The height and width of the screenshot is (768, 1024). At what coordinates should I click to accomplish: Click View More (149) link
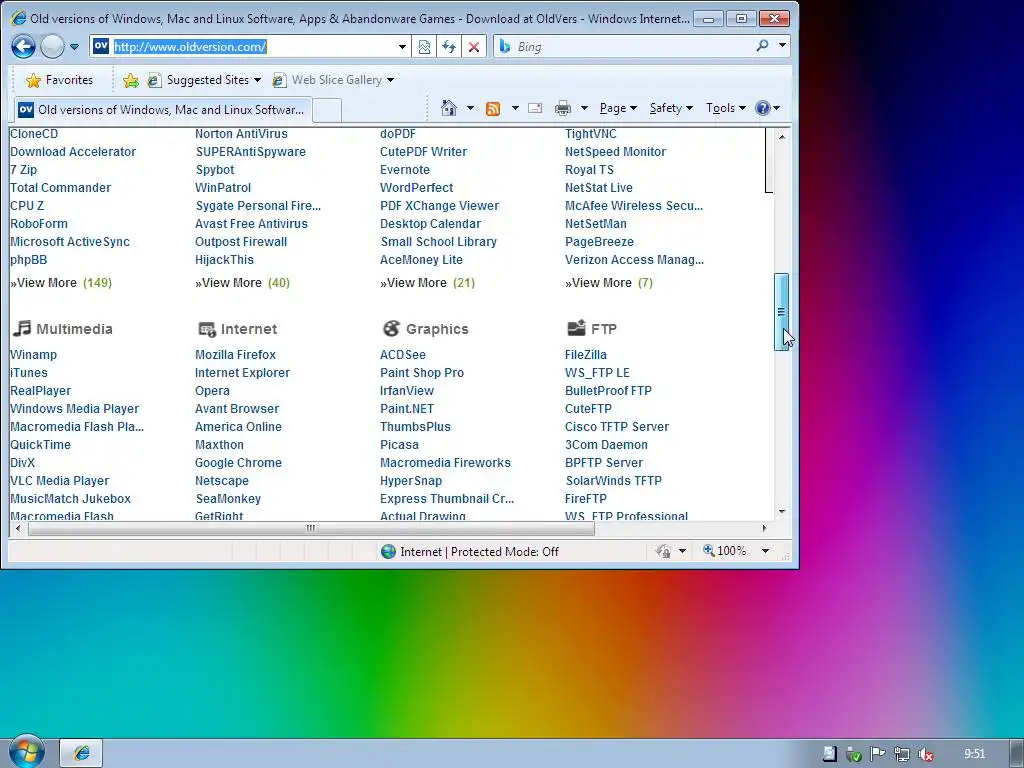[61, 283]
